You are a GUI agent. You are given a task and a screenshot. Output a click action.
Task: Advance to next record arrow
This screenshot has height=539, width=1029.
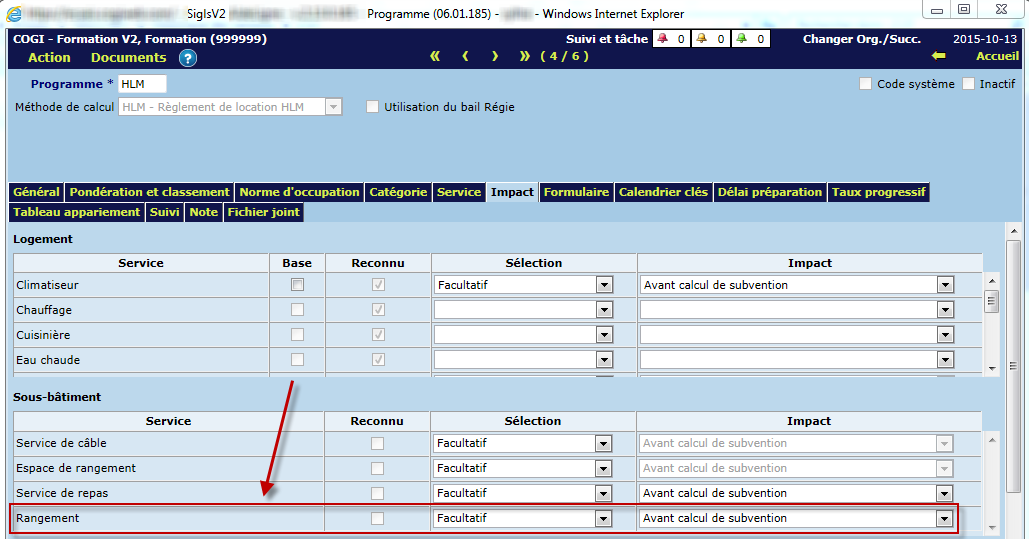tap(495, 56)
